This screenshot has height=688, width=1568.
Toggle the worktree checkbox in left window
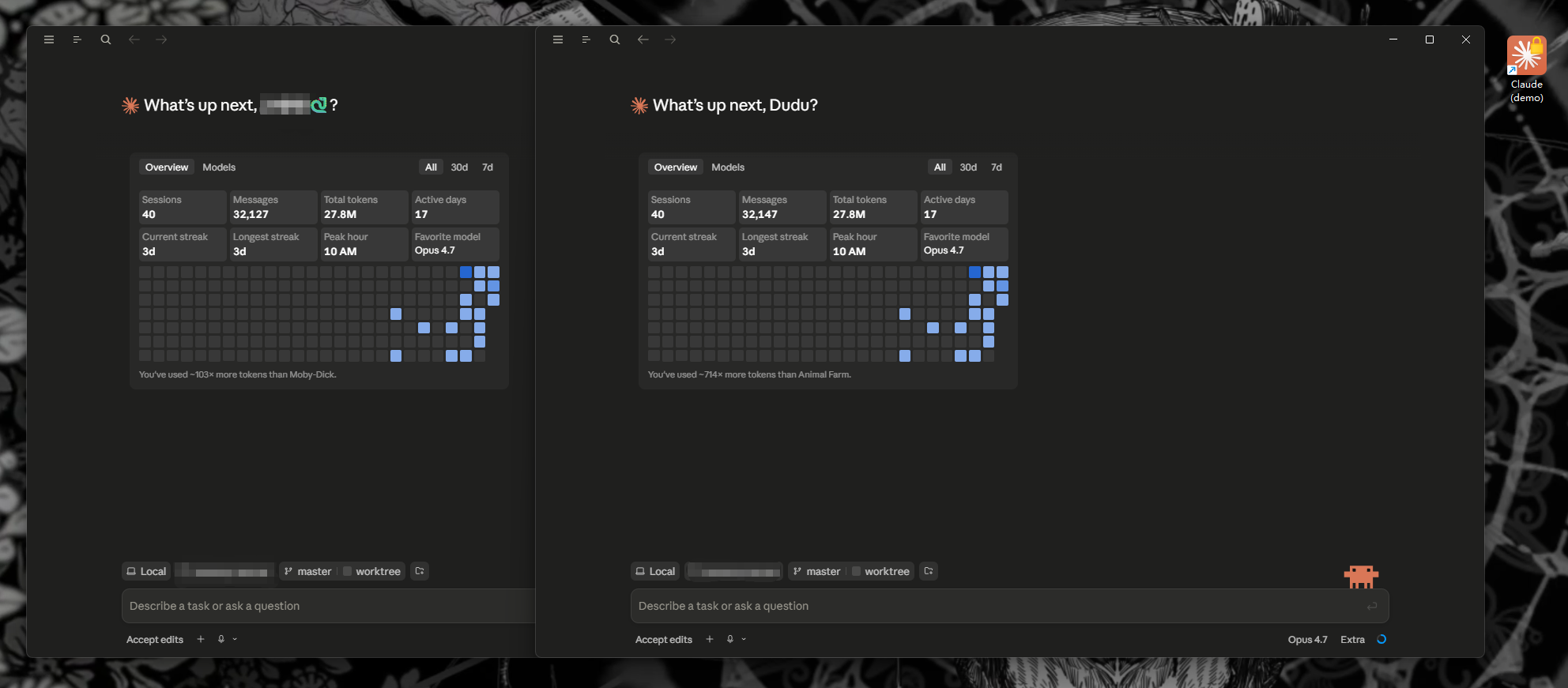(x=347, y=571)
